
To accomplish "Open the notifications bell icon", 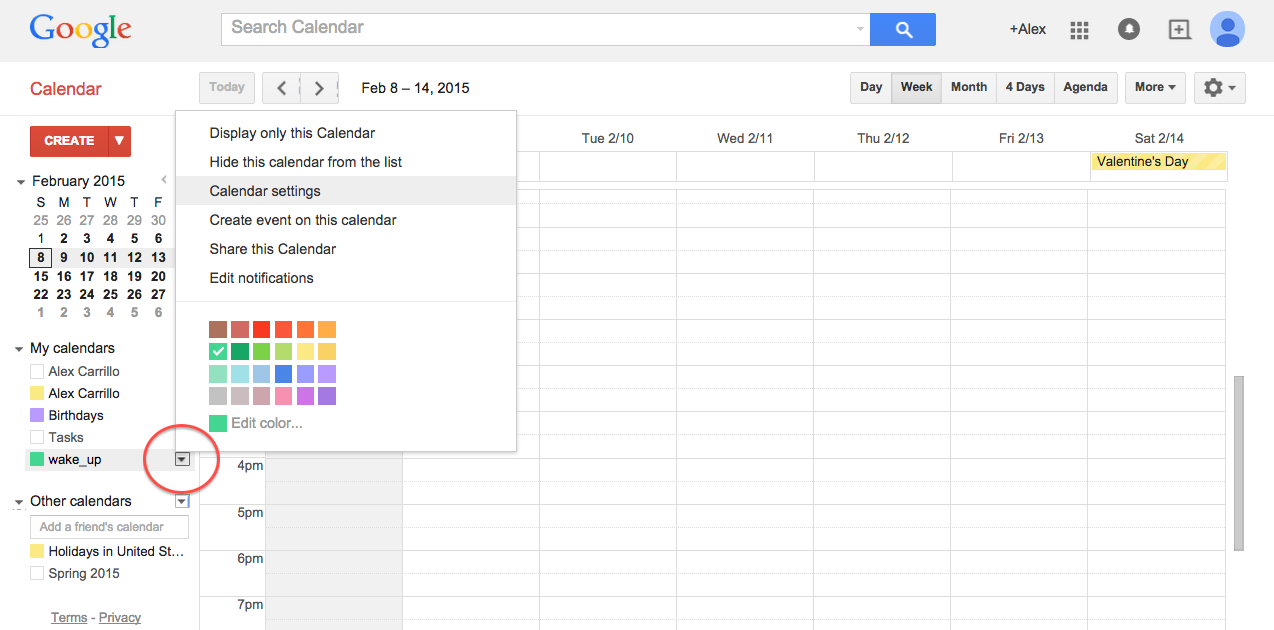I will pos(1129,30).
